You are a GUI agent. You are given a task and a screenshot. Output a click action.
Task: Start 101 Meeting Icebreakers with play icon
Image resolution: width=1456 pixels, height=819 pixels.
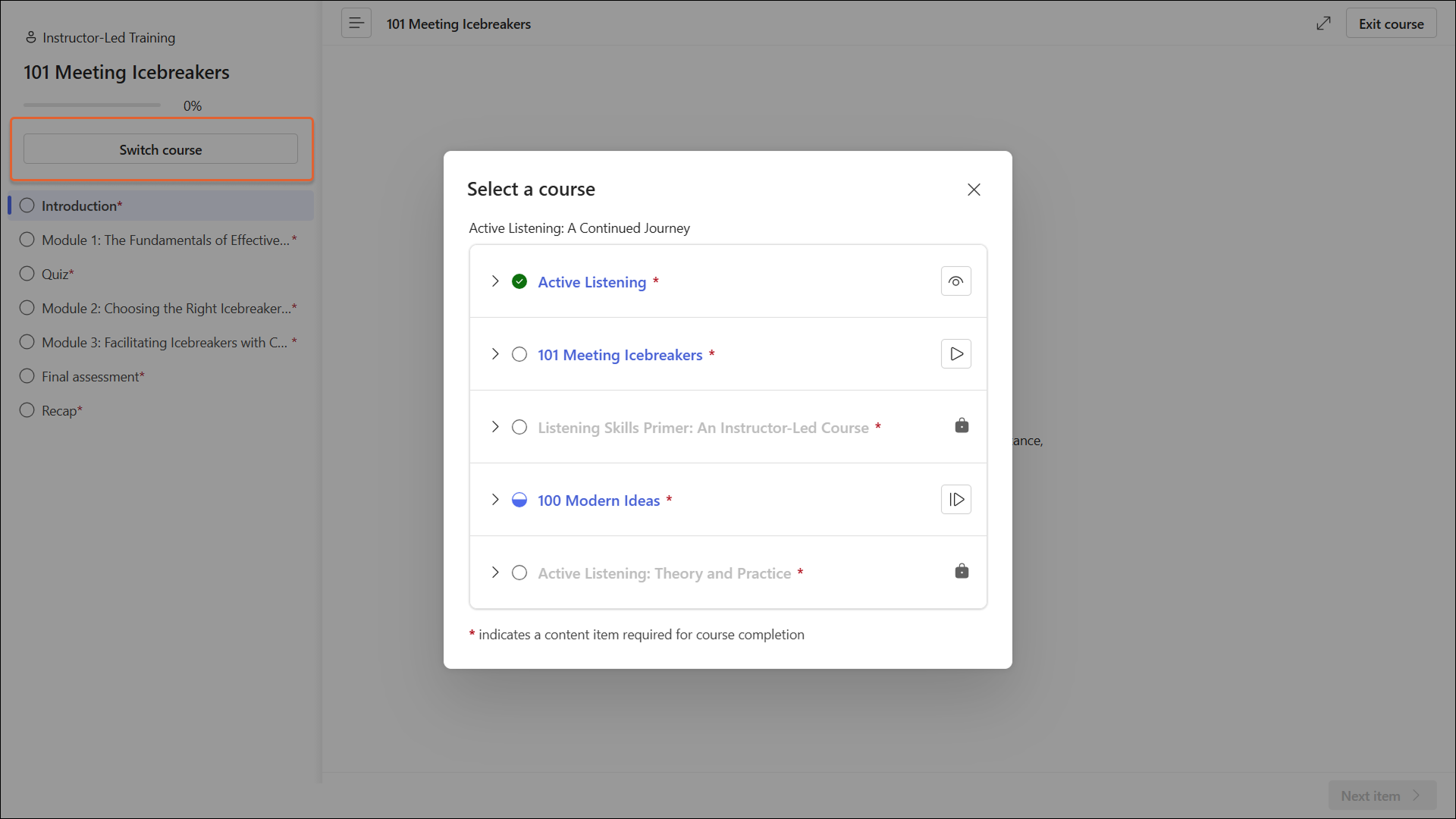point(955,354)
